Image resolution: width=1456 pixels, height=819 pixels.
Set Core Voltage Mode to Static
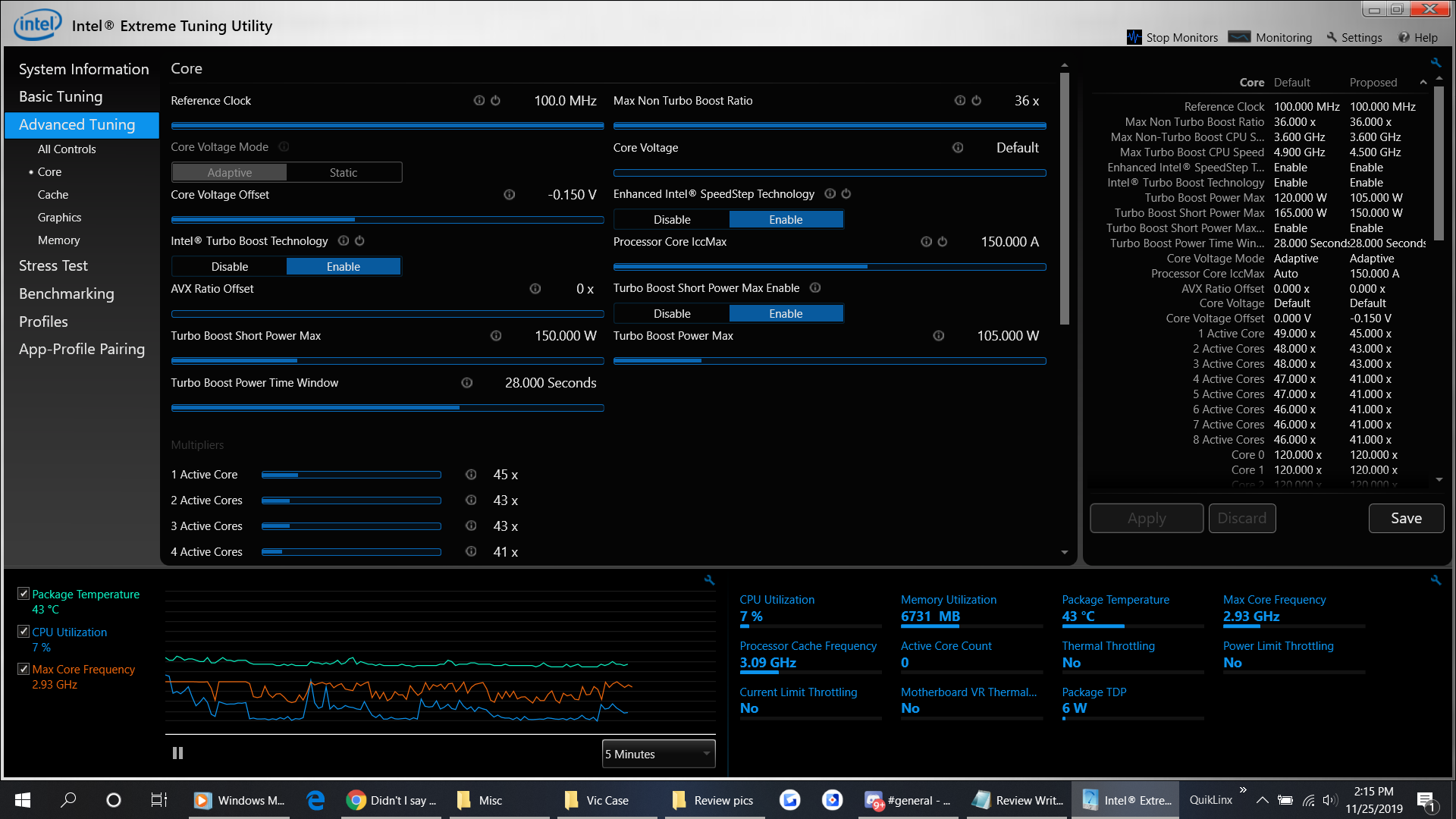tap(344, 173)
